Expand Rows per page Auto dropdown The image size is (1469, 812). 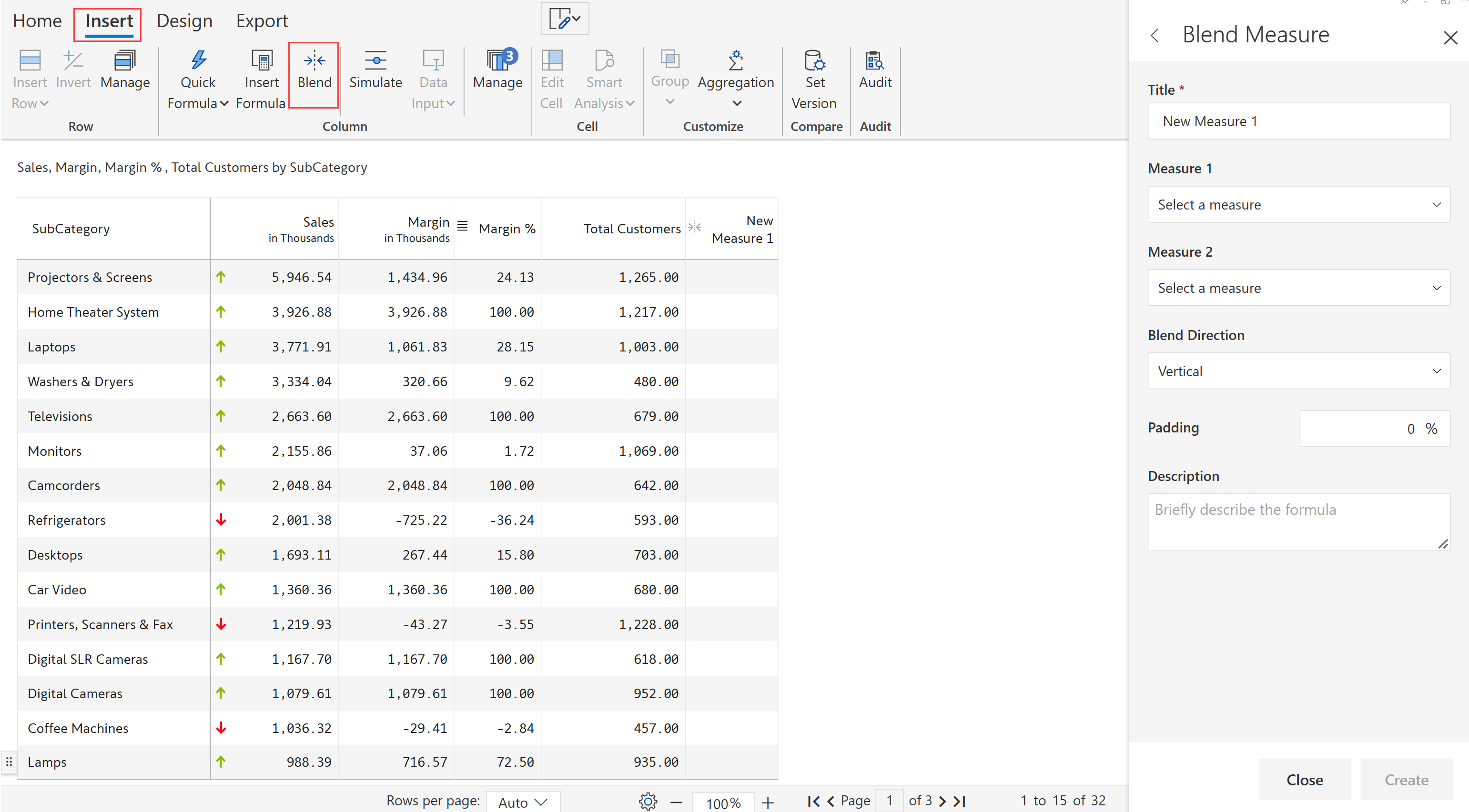(522, 802)
